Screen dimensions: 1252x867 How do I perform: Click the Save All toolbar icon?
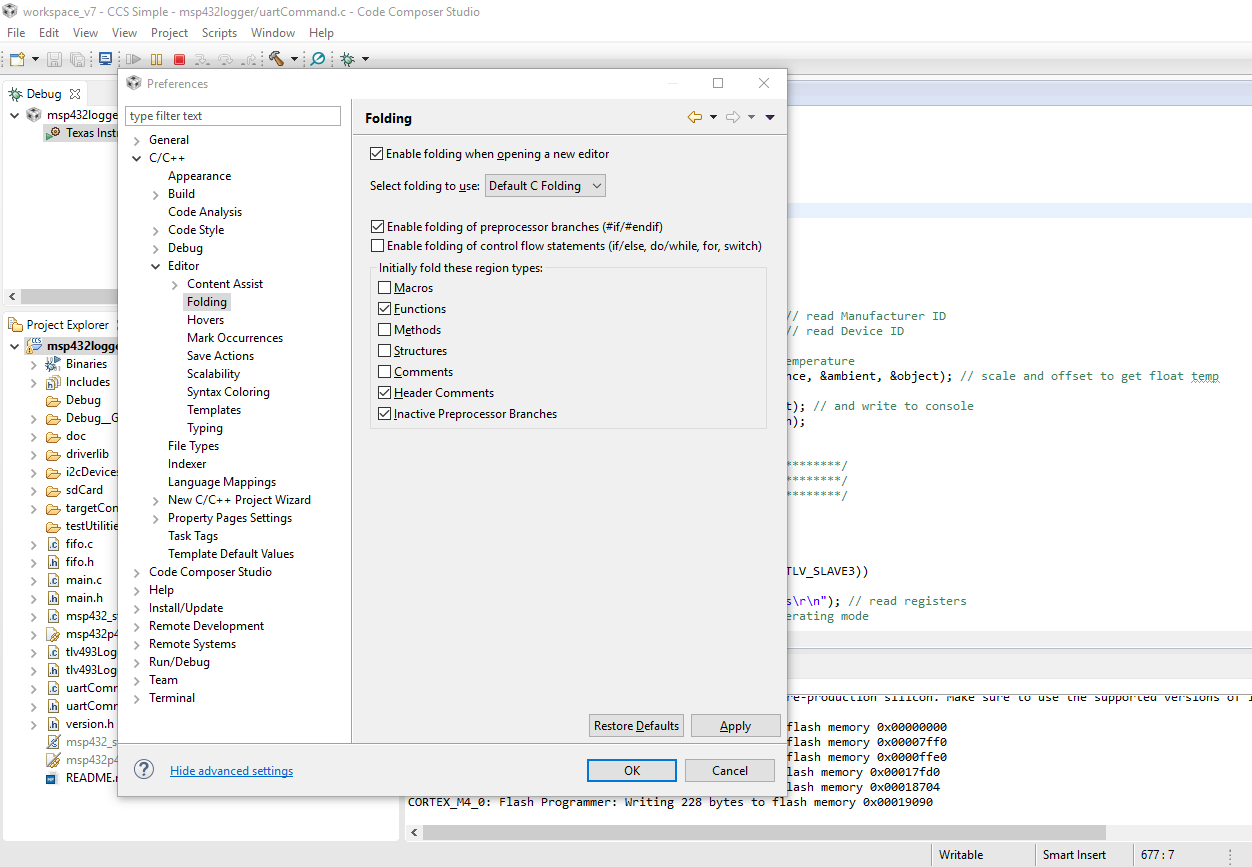[77, 59]
